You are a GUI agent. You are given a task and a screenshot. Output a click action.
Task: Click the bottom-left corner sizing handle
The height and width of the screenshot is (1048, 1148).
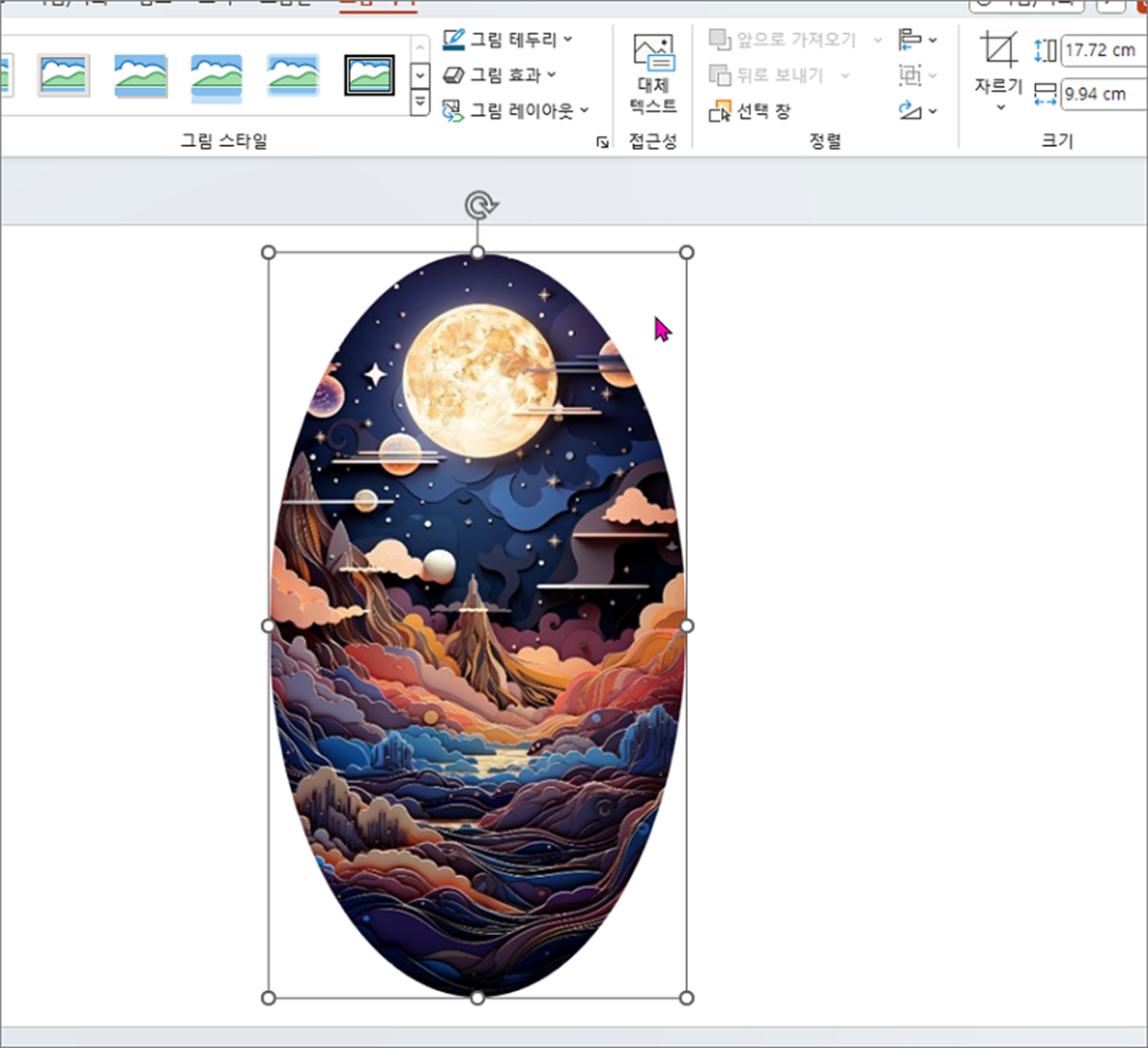pyautogui.click(x=268, y=997)
